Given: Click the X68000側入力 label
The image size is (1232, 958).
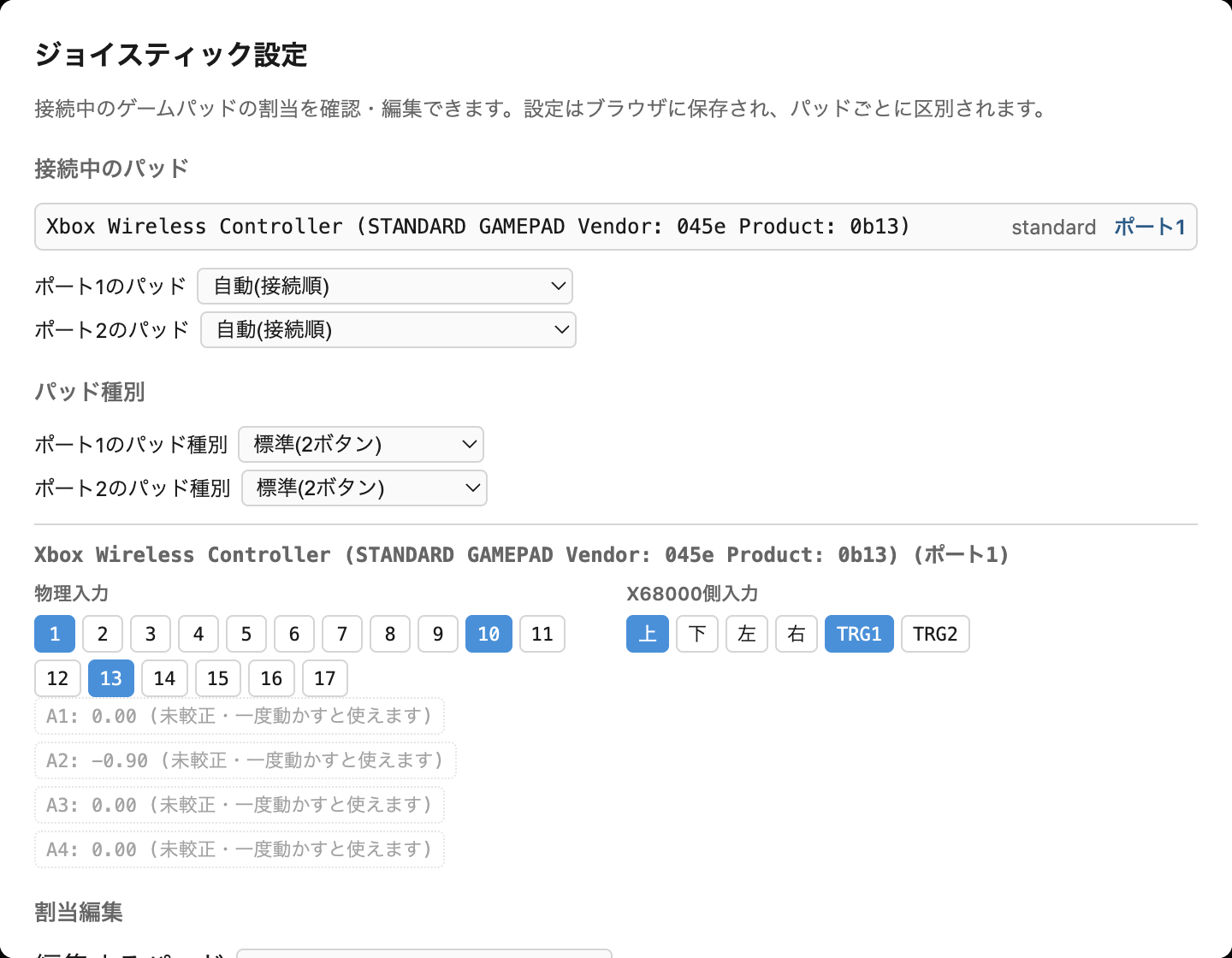Looking at the screenshot, I should point(692,594).
